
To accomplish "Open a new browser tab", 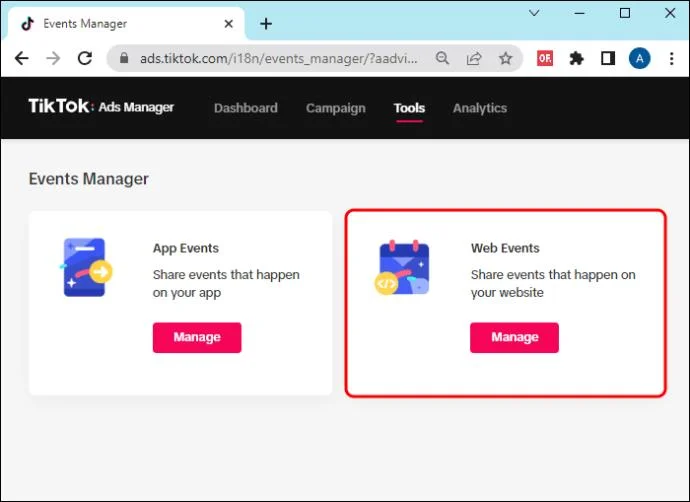I will [x=266, y=24].
